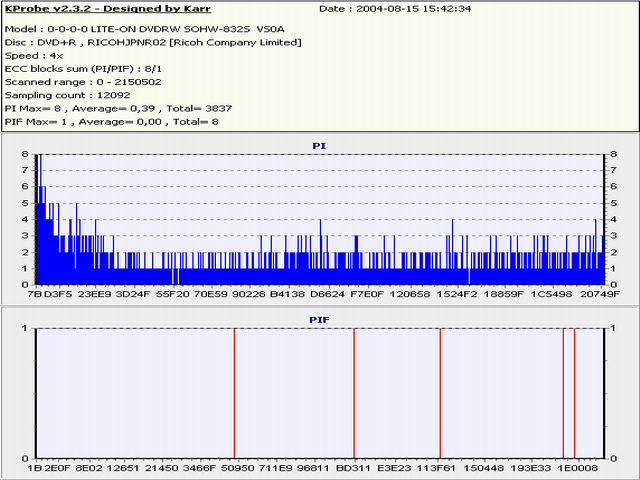Click the PI chart title

319,146
